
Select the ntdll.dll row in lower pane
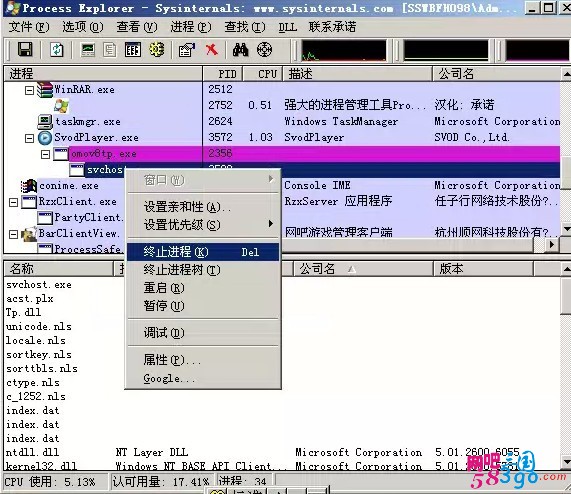[282, 452]
